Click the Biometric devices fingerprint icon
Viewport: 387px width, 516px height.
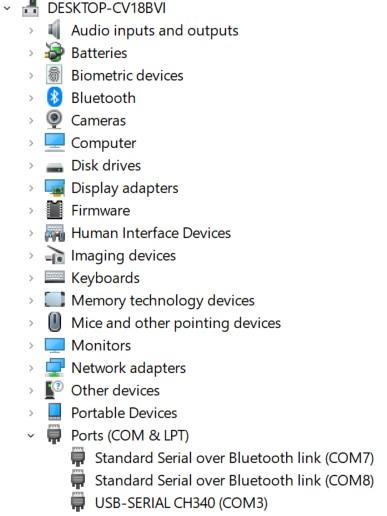[x=54, y=75]
